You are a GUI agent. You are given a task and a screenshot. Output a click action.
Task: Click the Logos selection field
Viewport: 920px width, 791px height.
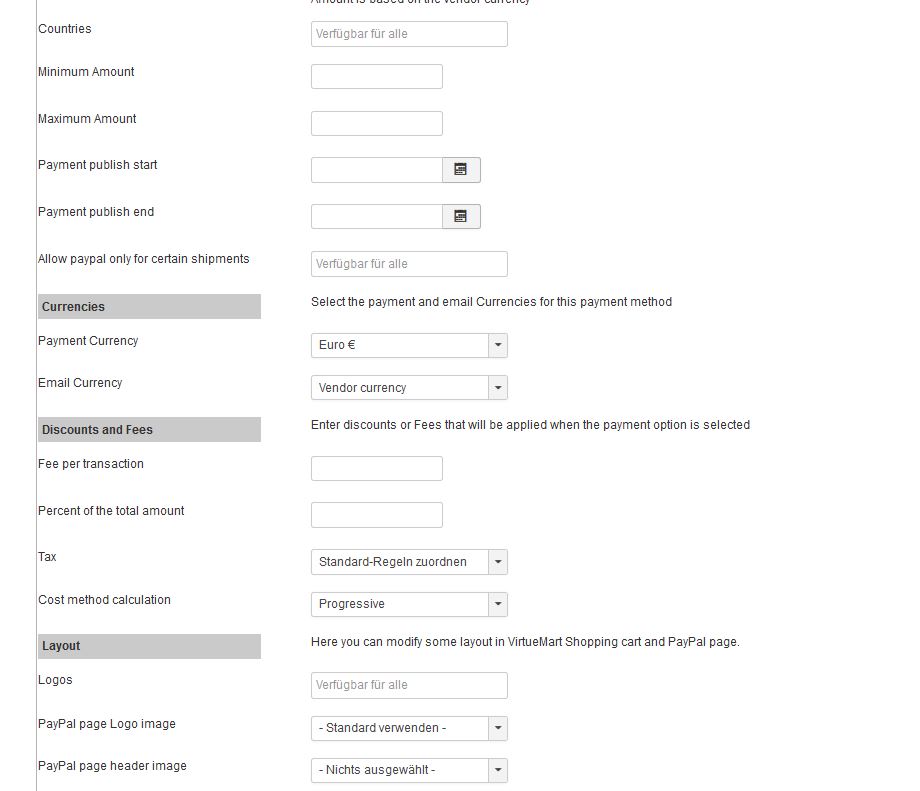coord(409,685)
